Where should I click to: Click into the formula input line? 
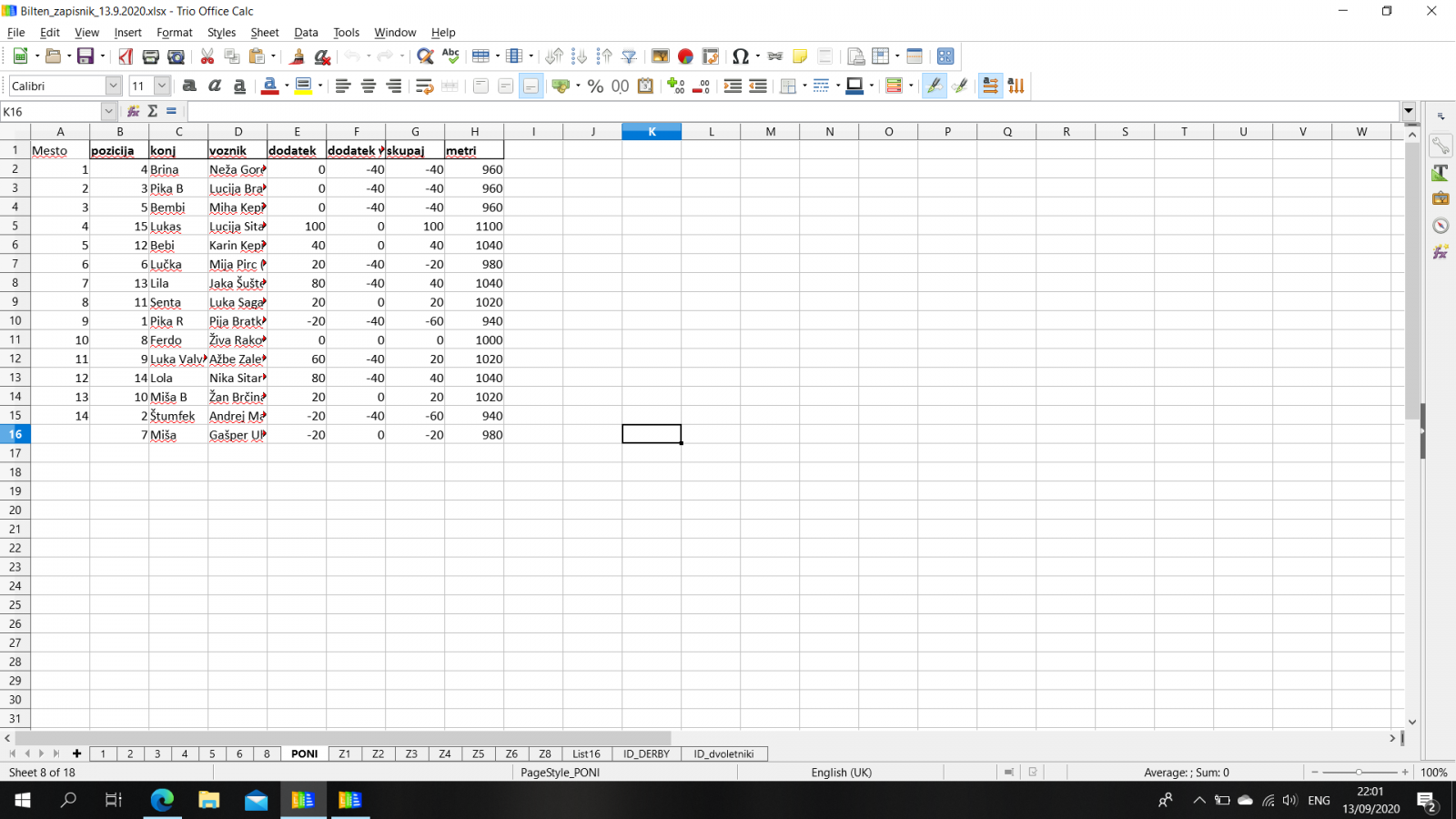792,111
